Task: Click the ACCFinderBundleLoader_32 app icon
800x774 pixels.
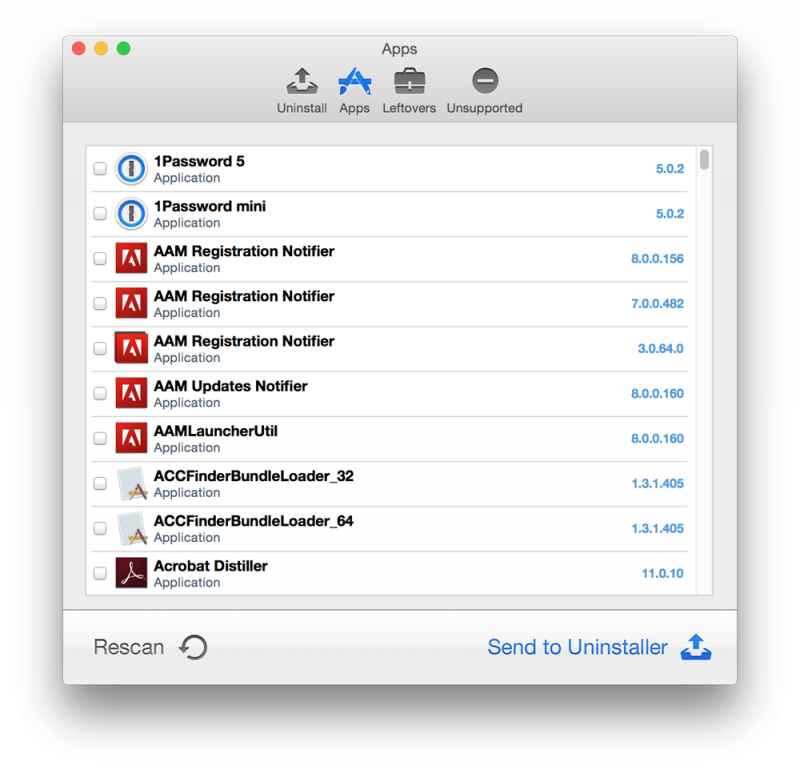Action: click(131, 483)
